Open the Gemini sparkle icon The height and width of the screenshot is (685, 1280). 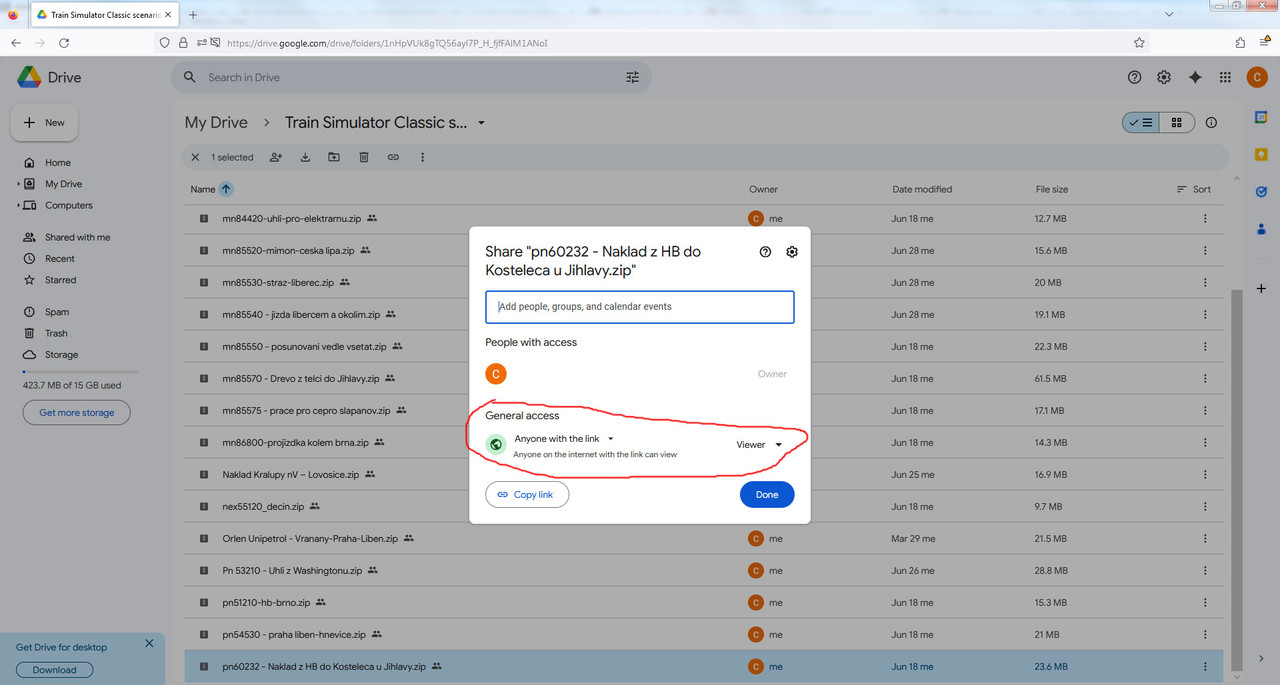point(1195,77)
